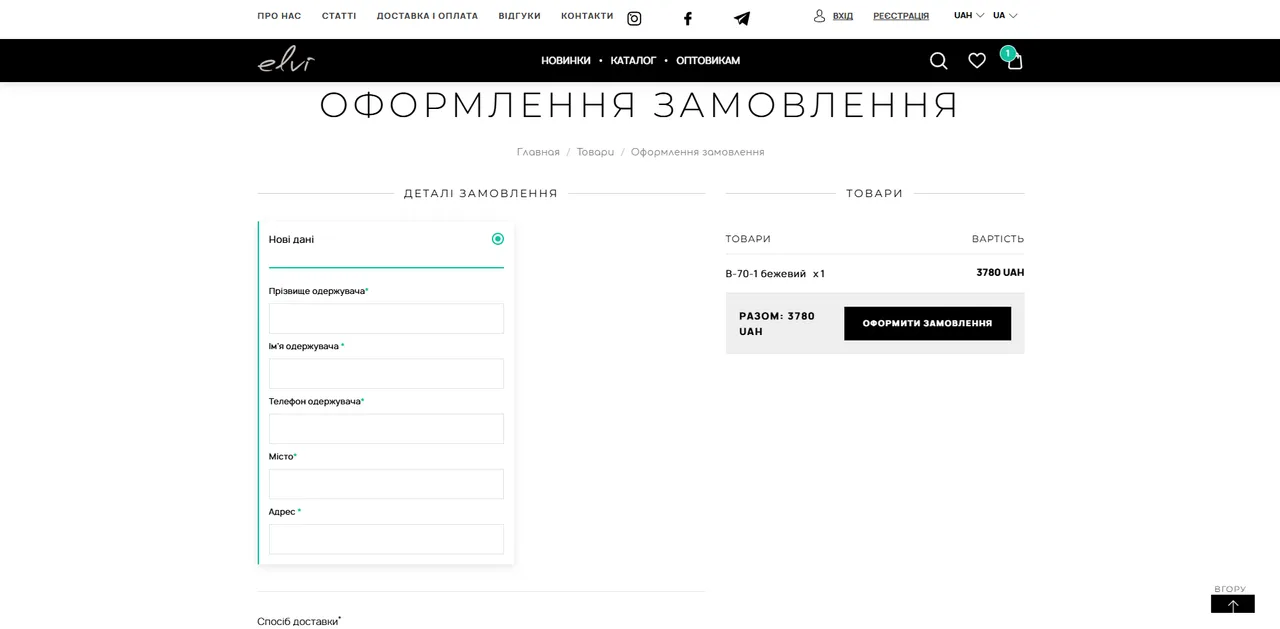Open the Facebook page icon
The height and width of the screenshot is (629, 1280).
(688, 18)
